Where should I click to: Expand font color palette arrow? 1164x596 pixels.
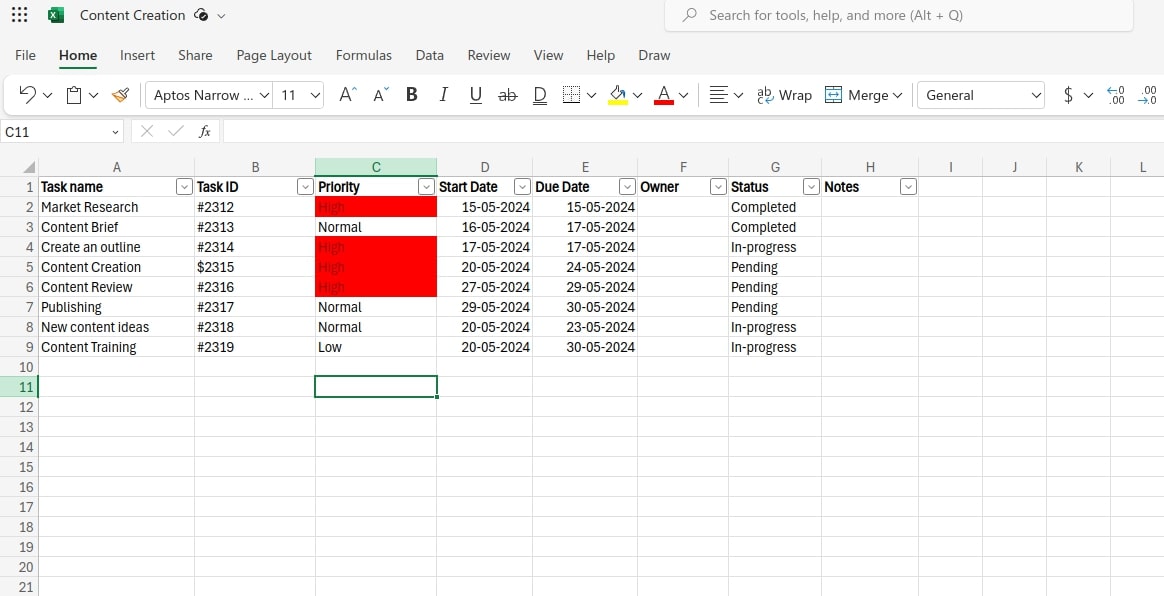684,95
